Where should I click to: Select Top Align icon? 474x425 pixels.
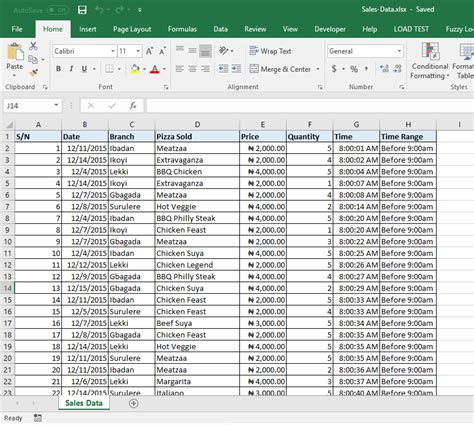click(180, 51)
